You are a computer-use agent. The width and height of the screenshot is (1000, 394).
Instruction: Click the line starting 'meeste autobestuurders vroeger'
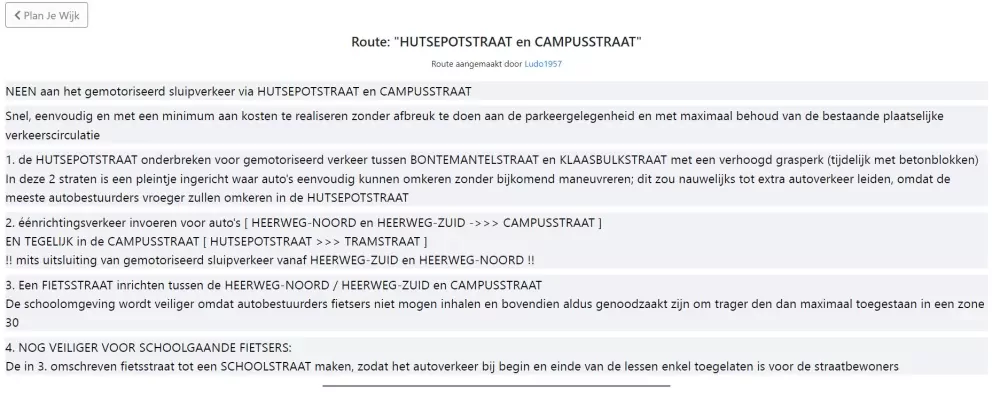click(x=207, y=198)
